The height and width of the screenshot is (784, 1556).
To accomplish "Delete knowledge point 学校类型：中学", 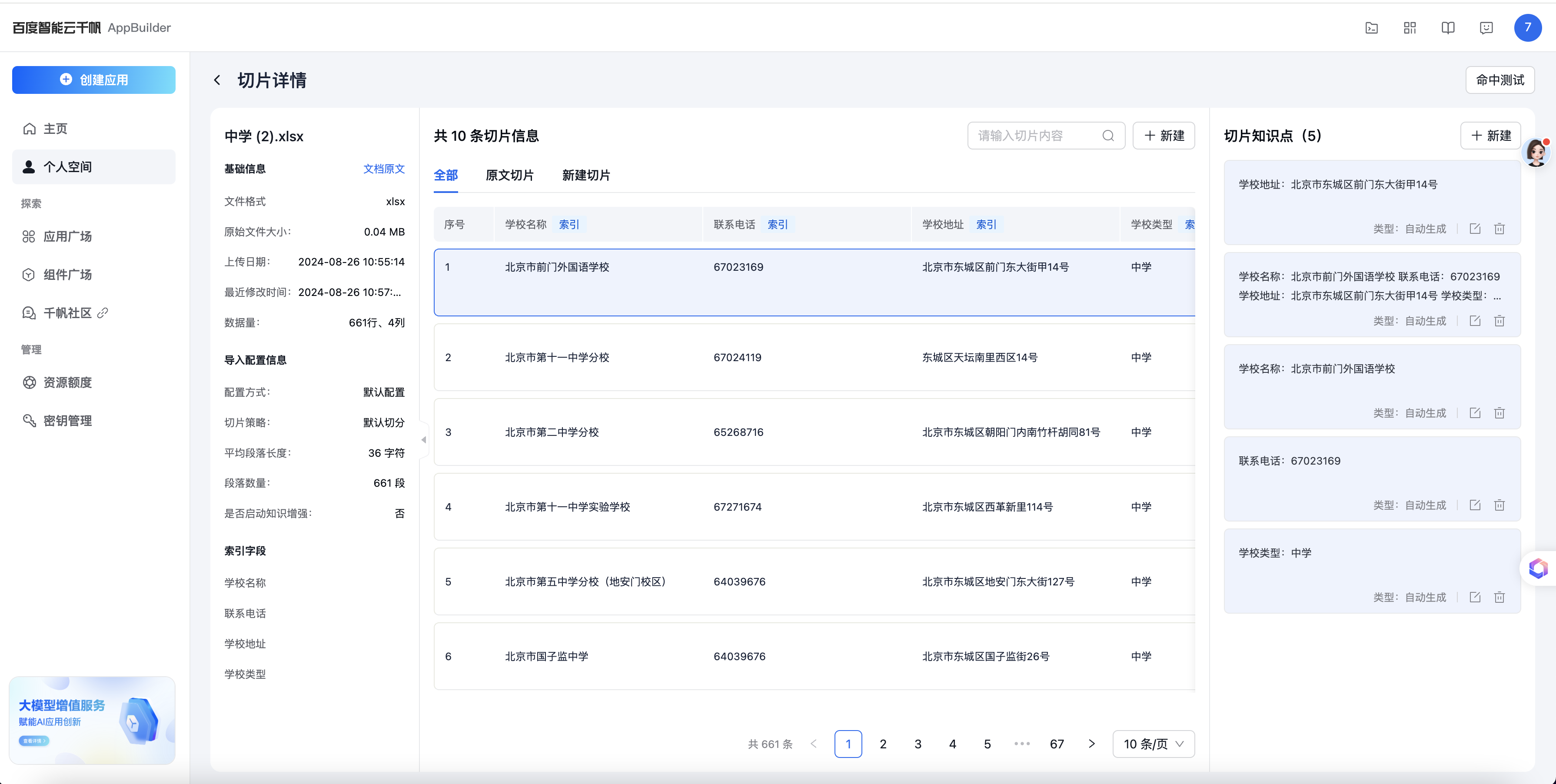I will pyautogui.click(x=1499, y=598).
